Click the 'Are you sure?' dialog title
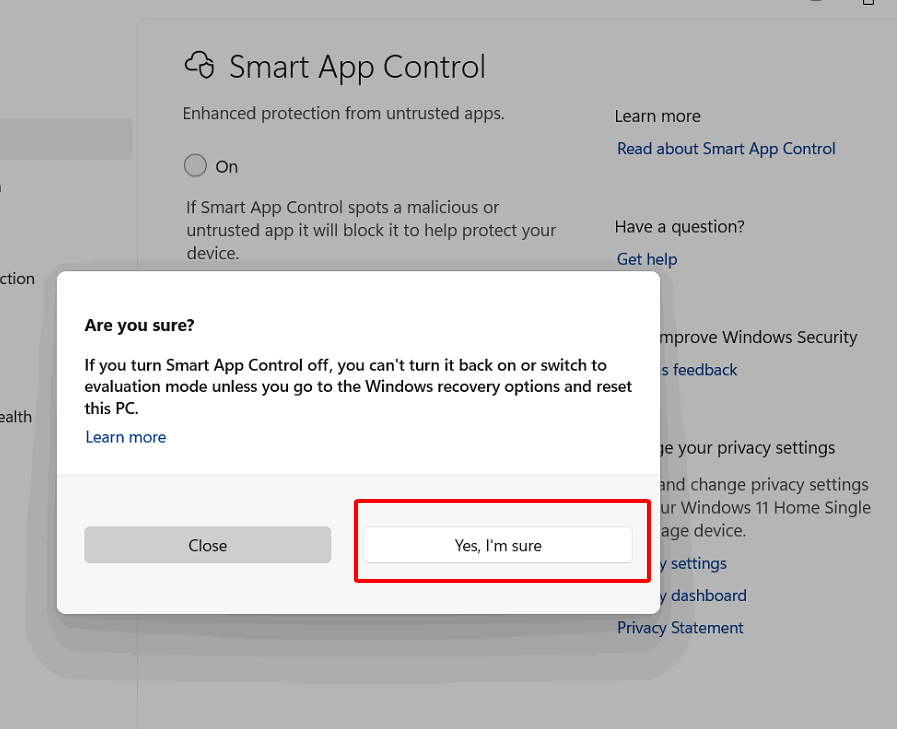The image size is (897, 729). tap(140, 325)
